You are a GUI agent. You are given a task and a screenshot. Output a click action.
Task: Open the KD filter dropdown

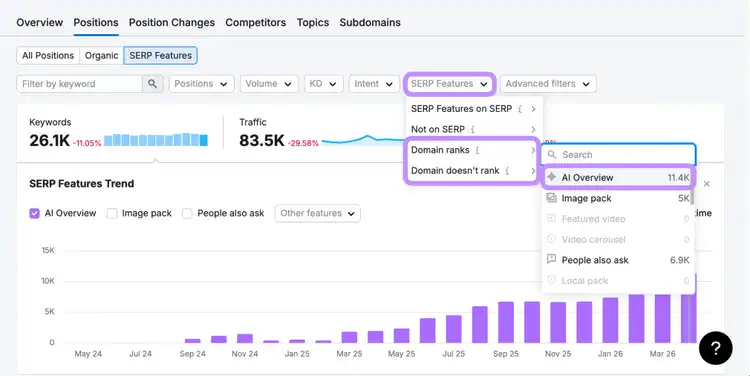tap(323, 84)
